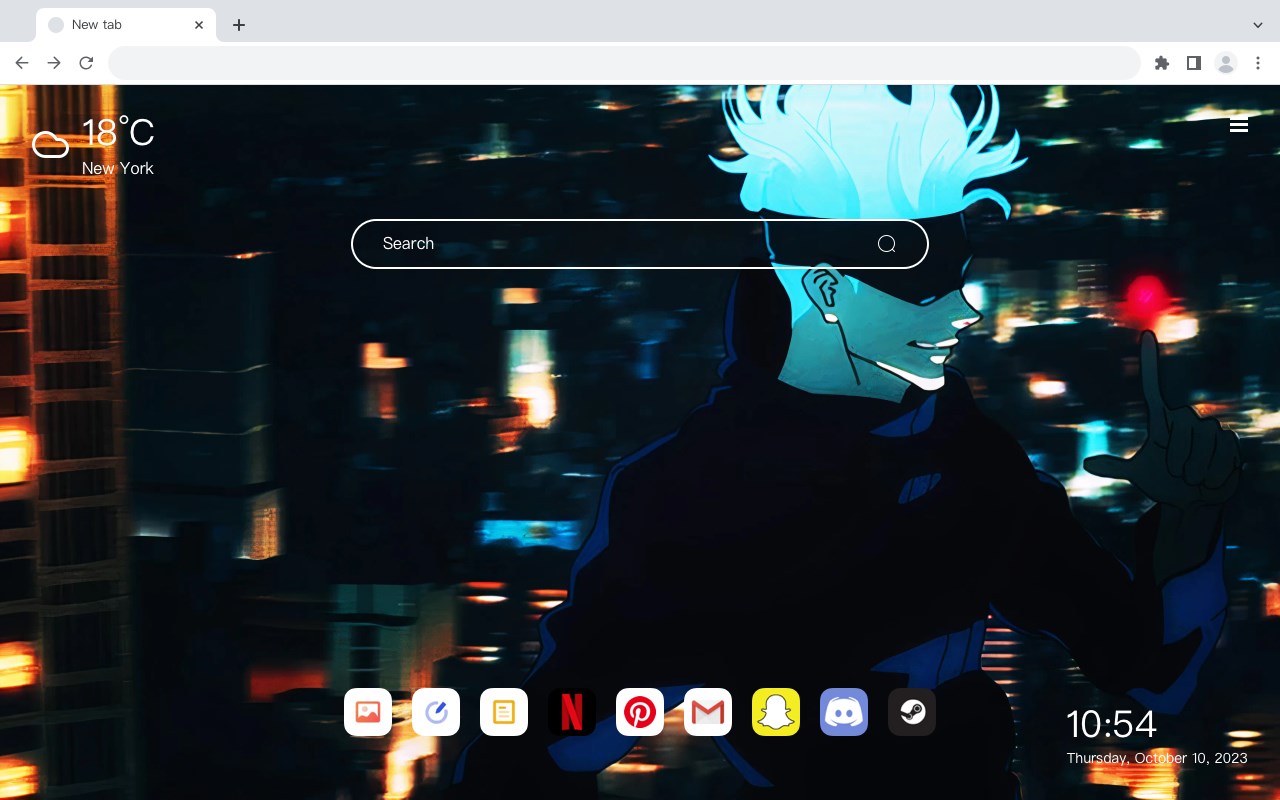Open a new browser tab
Screen dimensions: 1280x800
(x=238, y=25)
